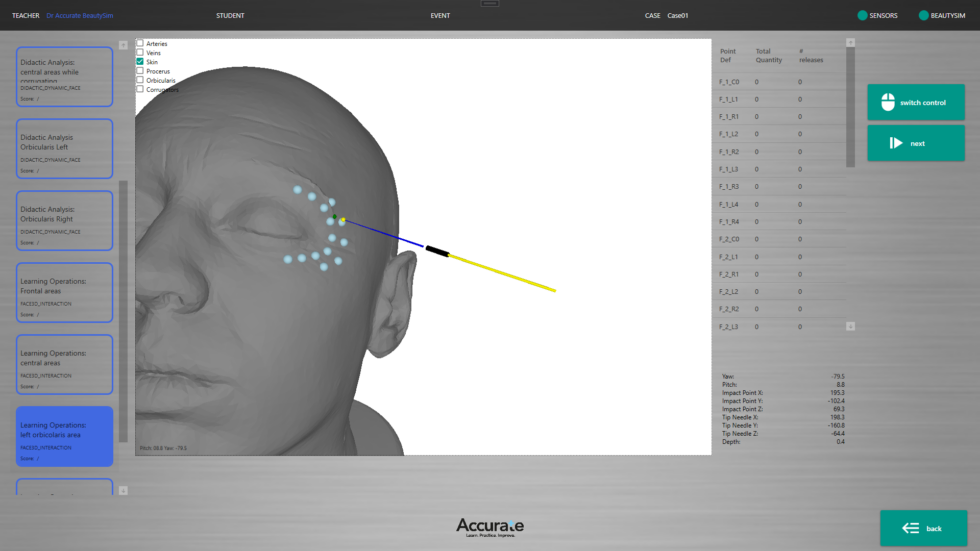The height and width of the screenshot is (551, 980).
Task: Enable the Arteries layer checkbox
Action: pos(141,44)
